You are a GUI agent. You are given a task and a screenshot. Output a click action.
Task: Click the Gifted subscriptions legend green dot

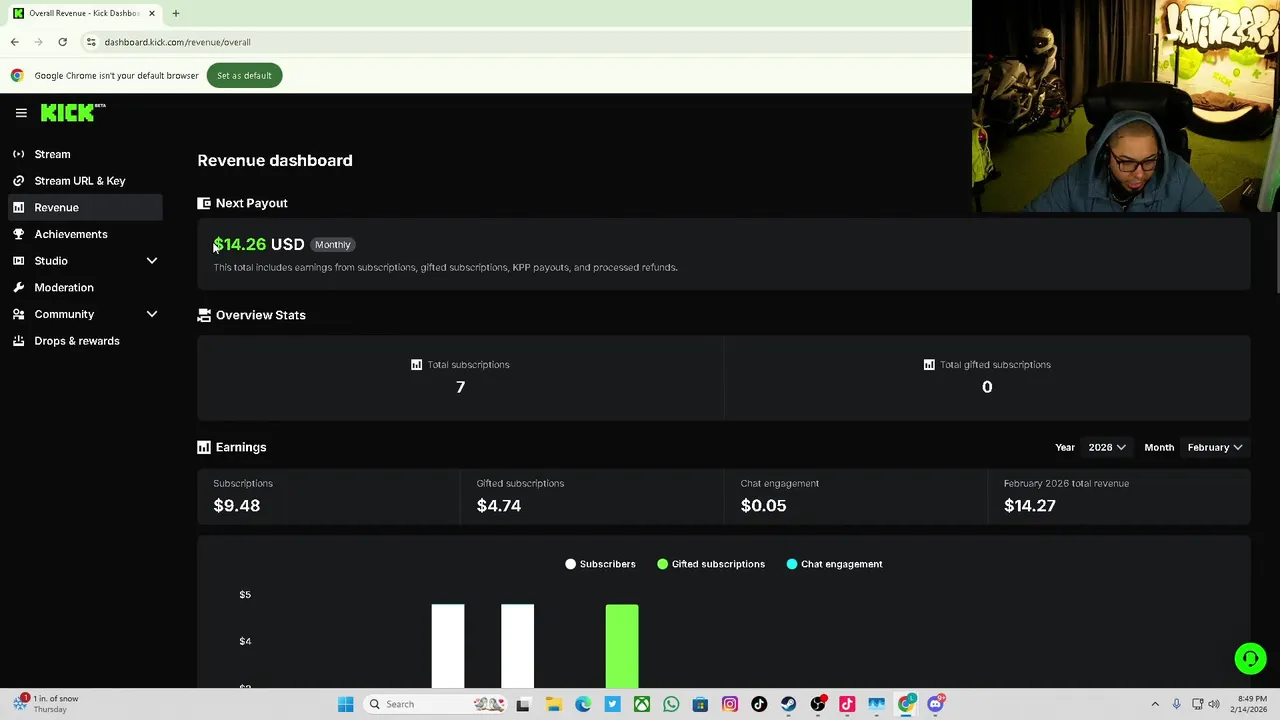662,564
